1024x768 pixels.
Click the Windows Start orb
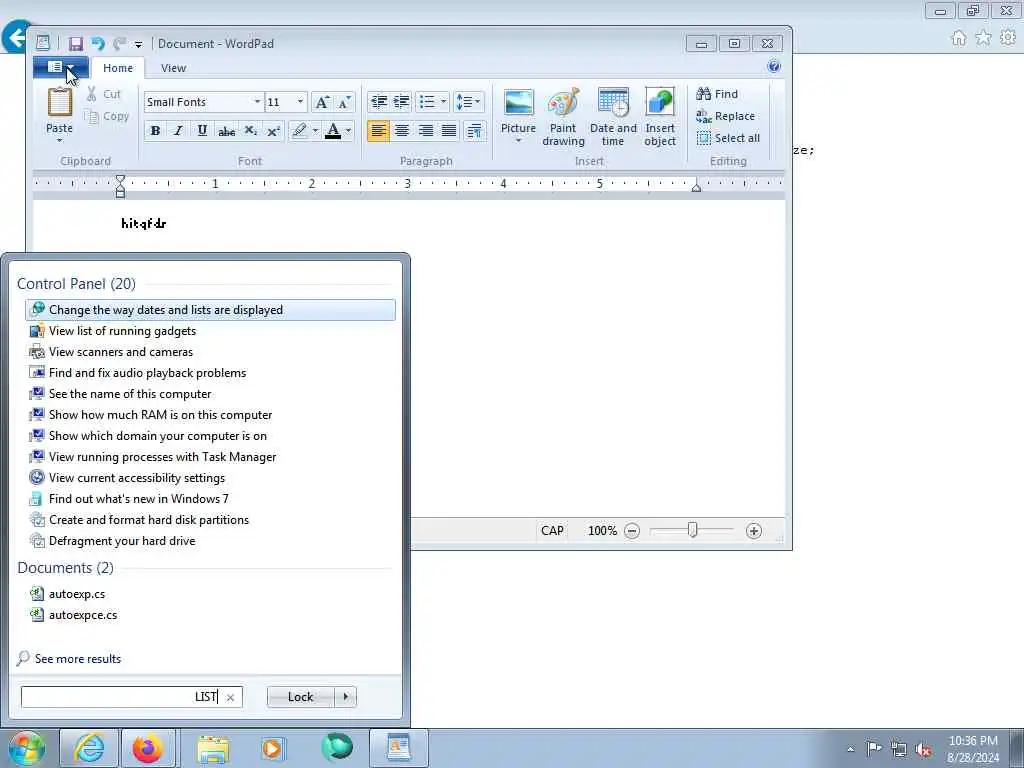27,748
